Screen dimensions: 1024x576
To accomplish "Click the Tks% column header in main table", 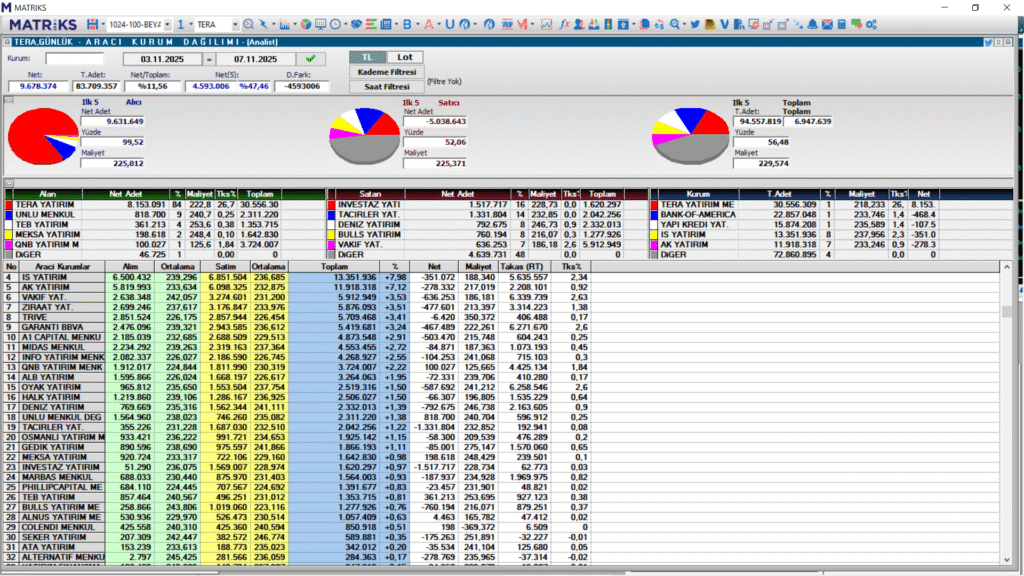I will (x=570, y=266).
